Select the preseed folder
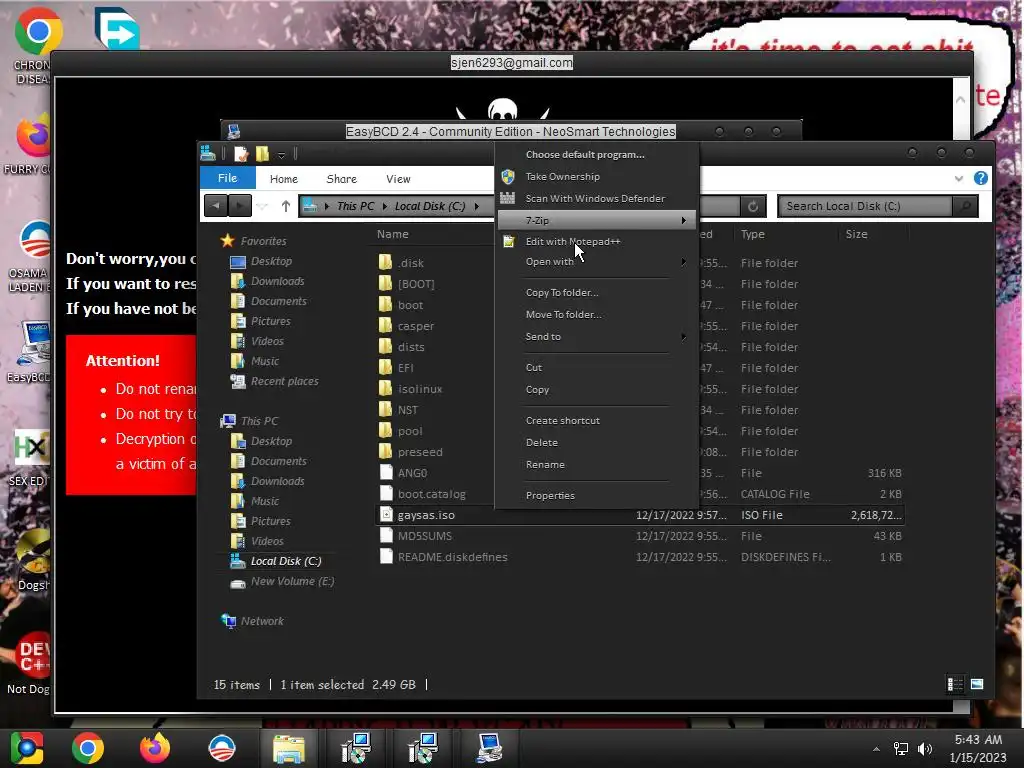The width and height of the screenshot is (1024, 768). [x=419, y=452]
